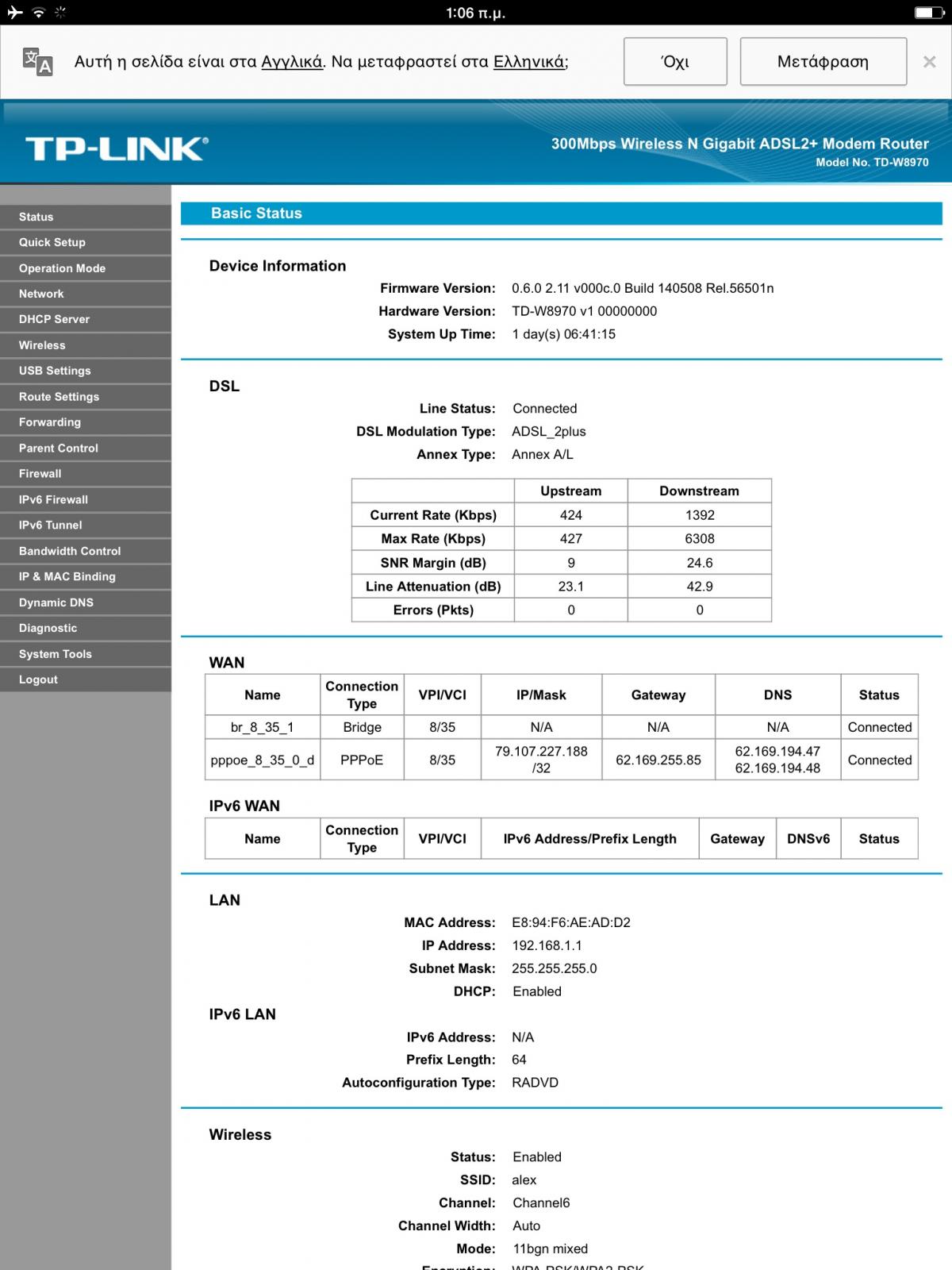Open the Diagnostic menu
This screenshot has width=952, height=1270.
click(86, 628)
